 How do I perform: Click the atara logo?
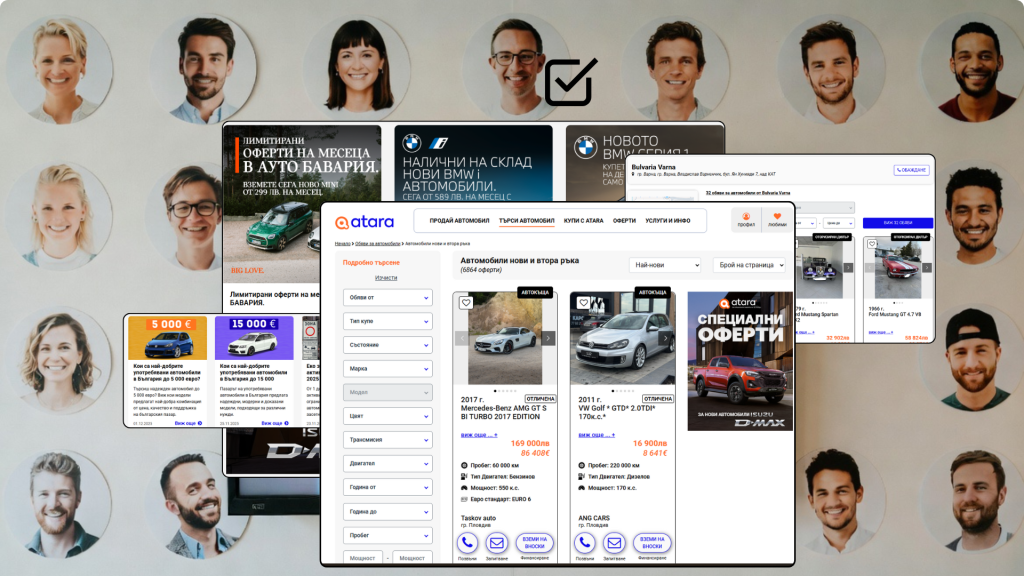click(x=364, y=222)
